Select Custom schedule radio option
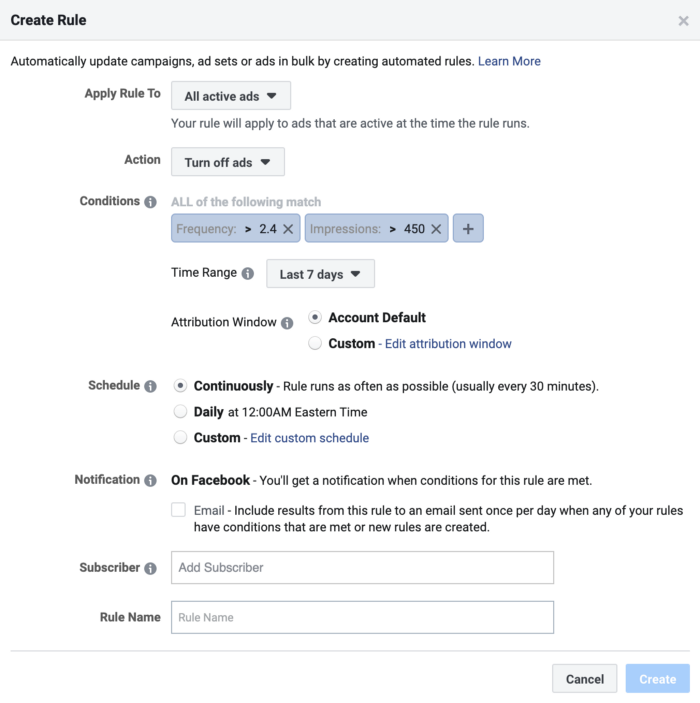This screenshot has height=703, width=700. [180, 437]
